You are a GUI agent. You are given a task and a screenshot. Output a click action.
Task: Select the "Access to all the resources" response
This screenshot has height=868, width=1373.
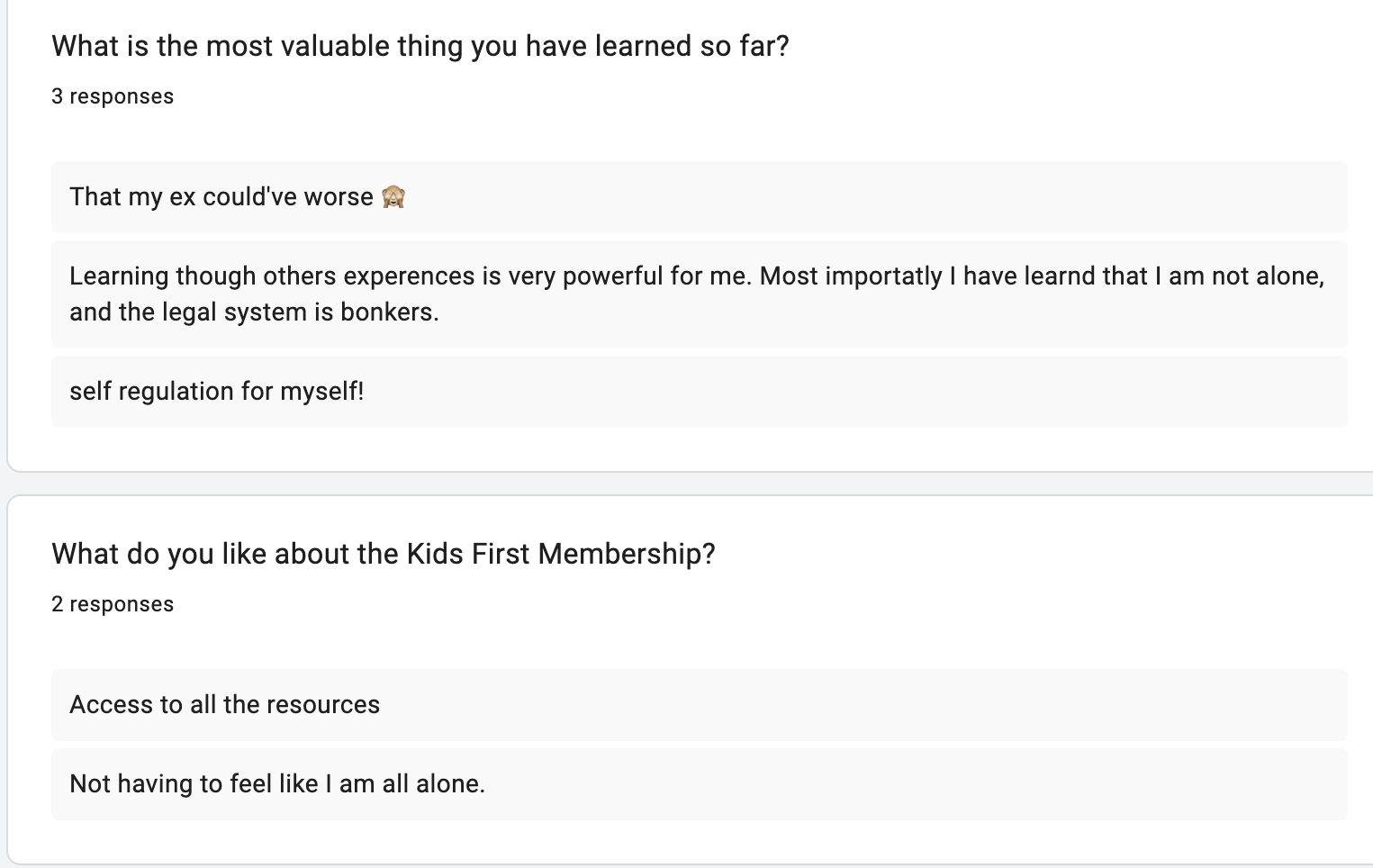pyautogui.click(x=224, y=704)
